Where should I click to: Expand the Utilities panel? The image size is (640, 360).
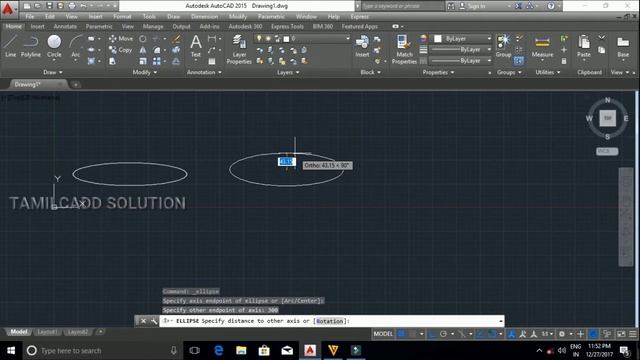tap(548, 72)
